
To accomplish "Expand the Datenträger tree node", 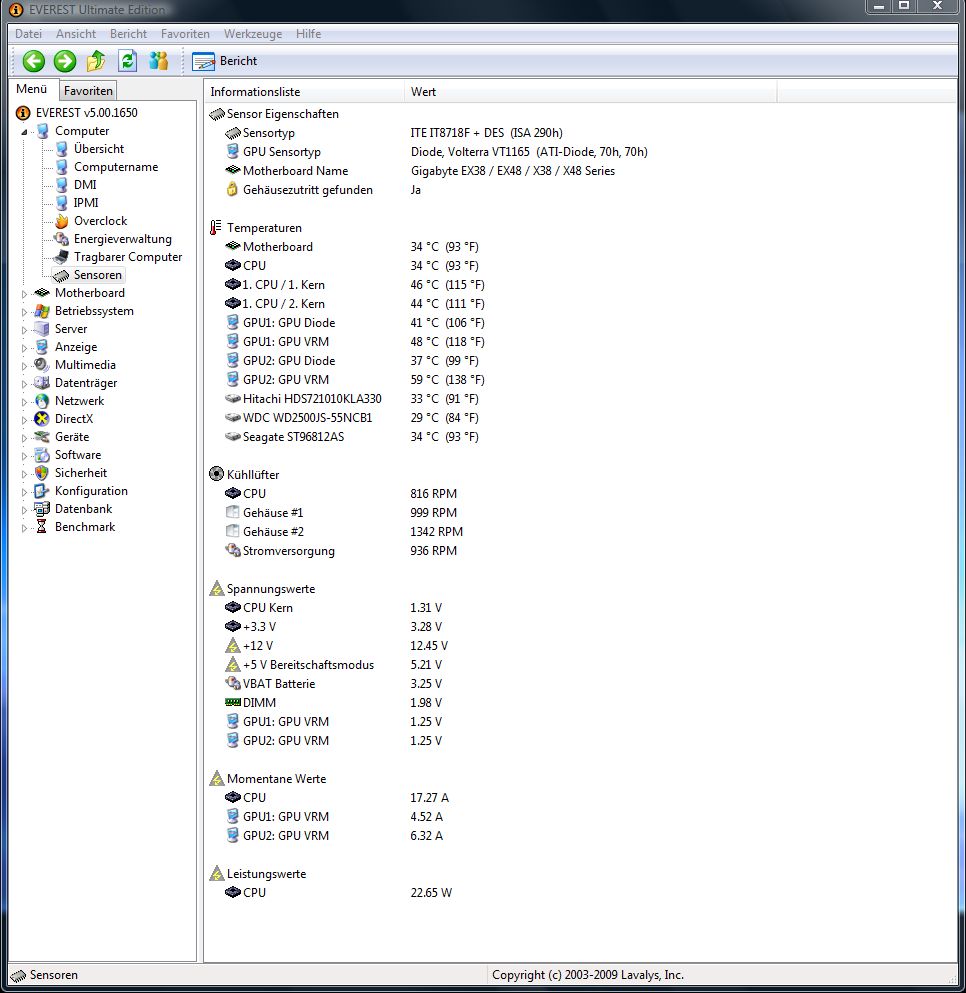I will click(x=24, y=384).
